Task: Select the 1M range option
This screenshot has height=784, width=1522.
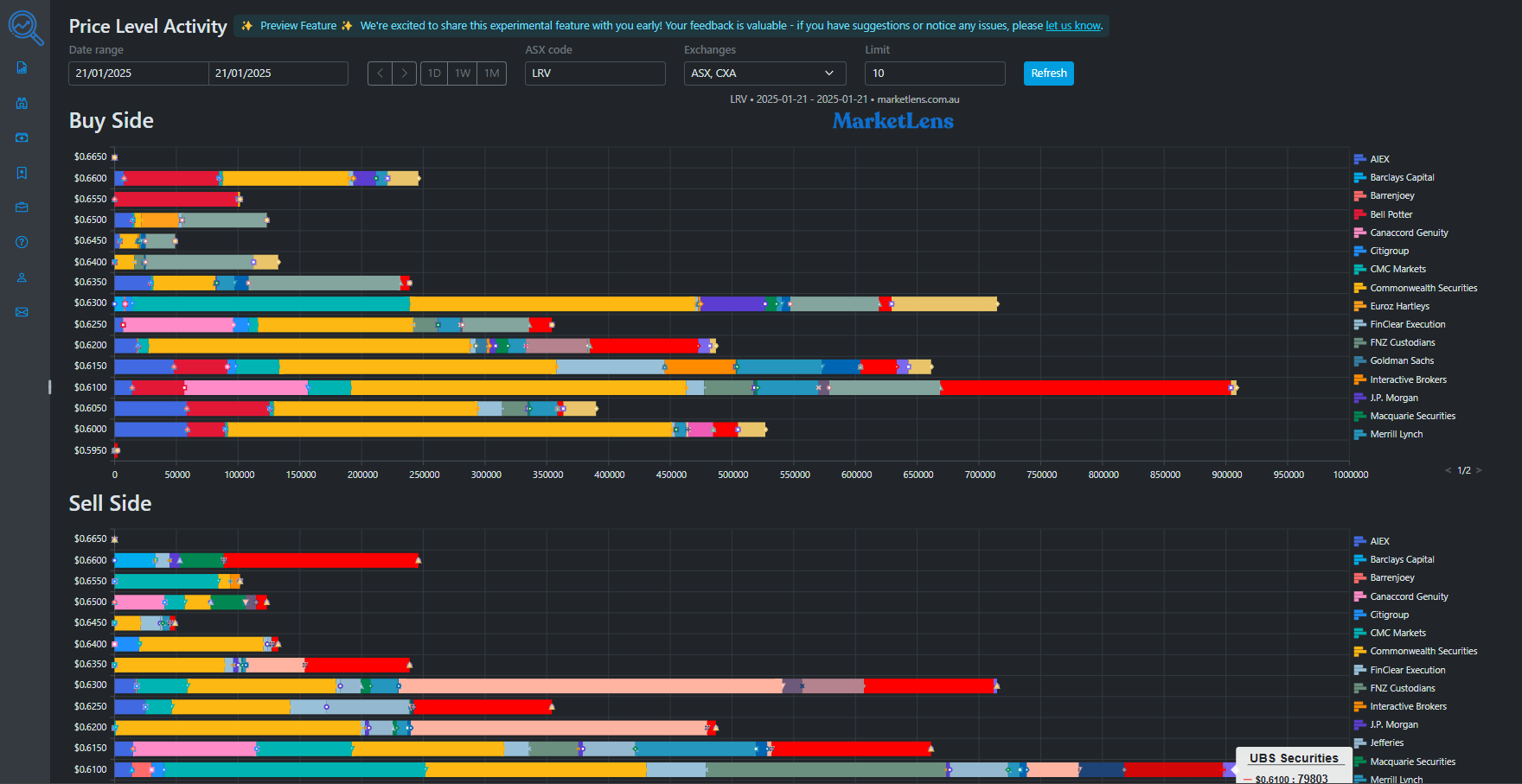Action: pos(492,73)
